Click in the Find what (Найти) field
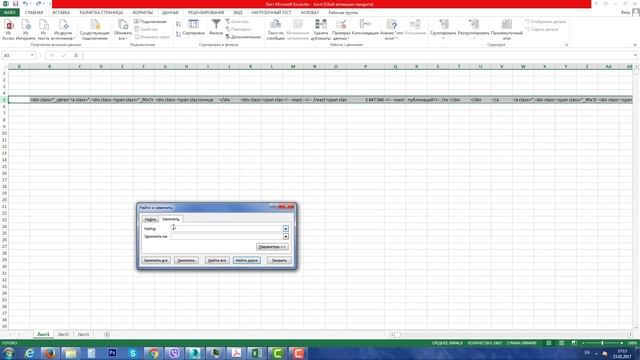The height and width of the screenshot is (360, 640). click(x=227, y=229)
